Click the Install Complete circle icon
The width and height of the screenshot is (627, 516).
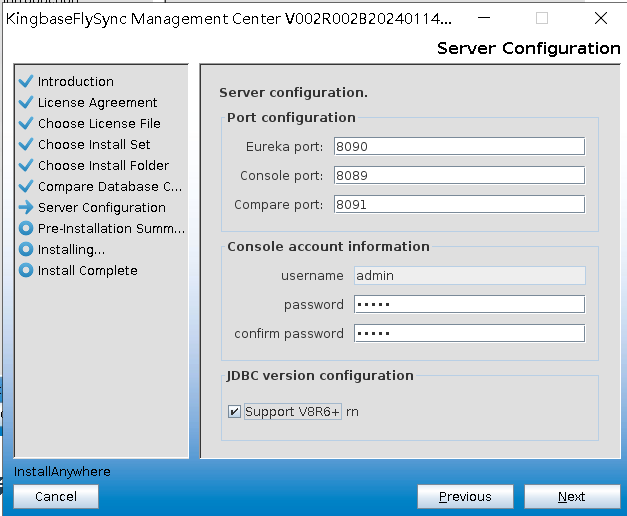coord(26,270)
